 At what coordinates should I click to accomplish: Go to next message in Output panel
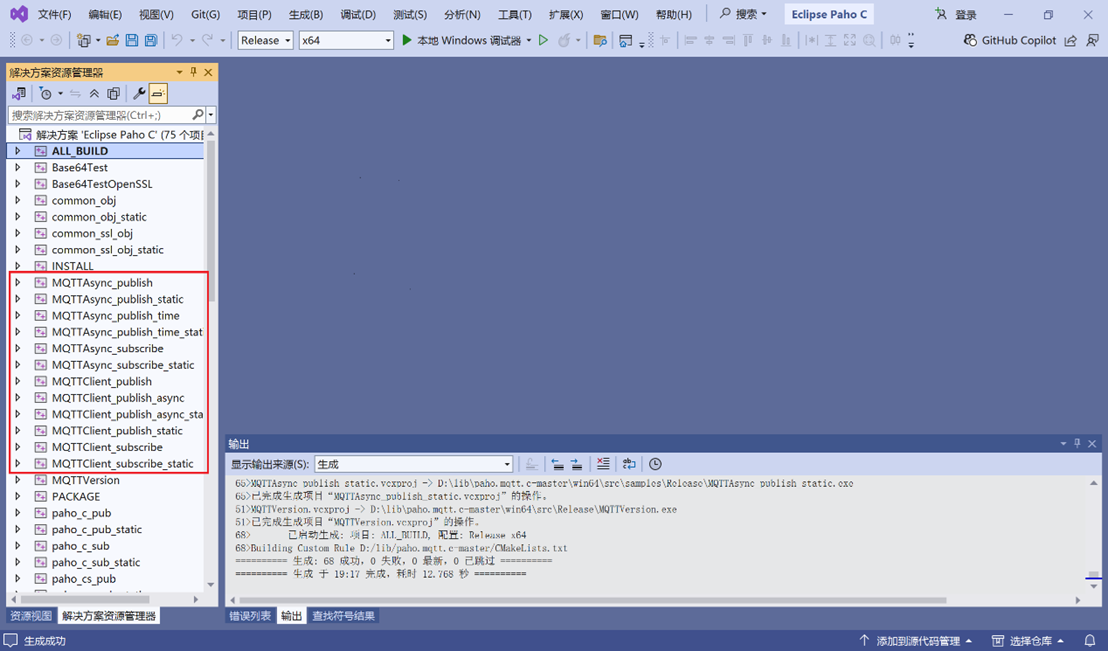577,464
